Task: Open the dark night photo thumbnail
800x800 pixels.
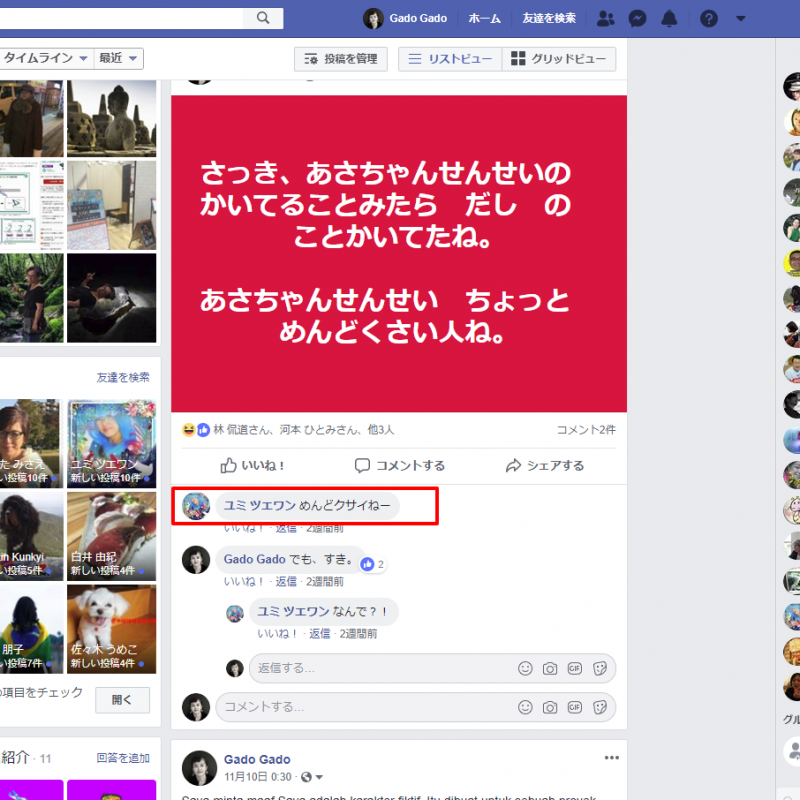Action: [x=112, y=298]
